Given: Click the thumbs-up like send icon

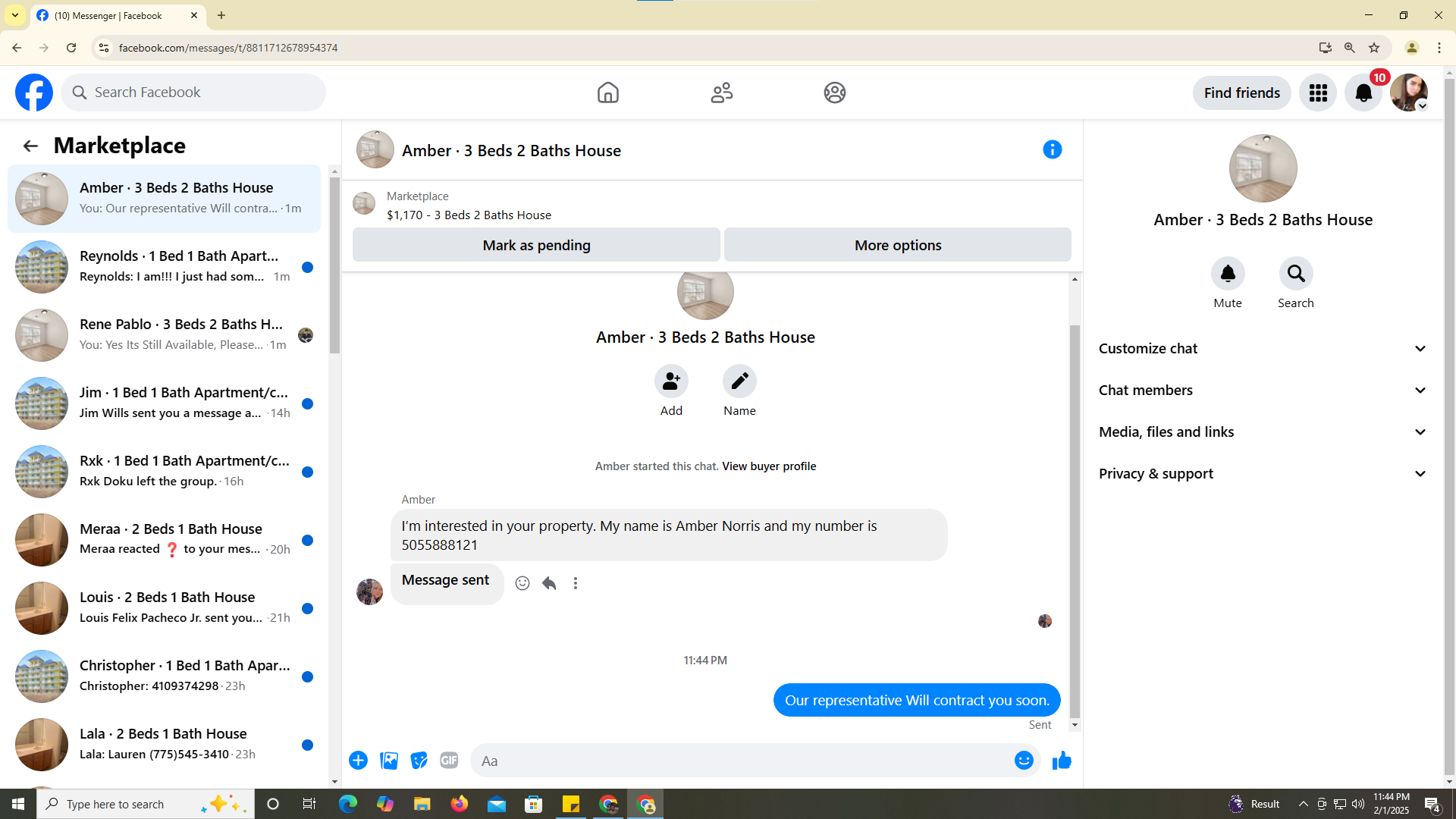Looking at the screenshot, I should click(x=1062, y=761).
